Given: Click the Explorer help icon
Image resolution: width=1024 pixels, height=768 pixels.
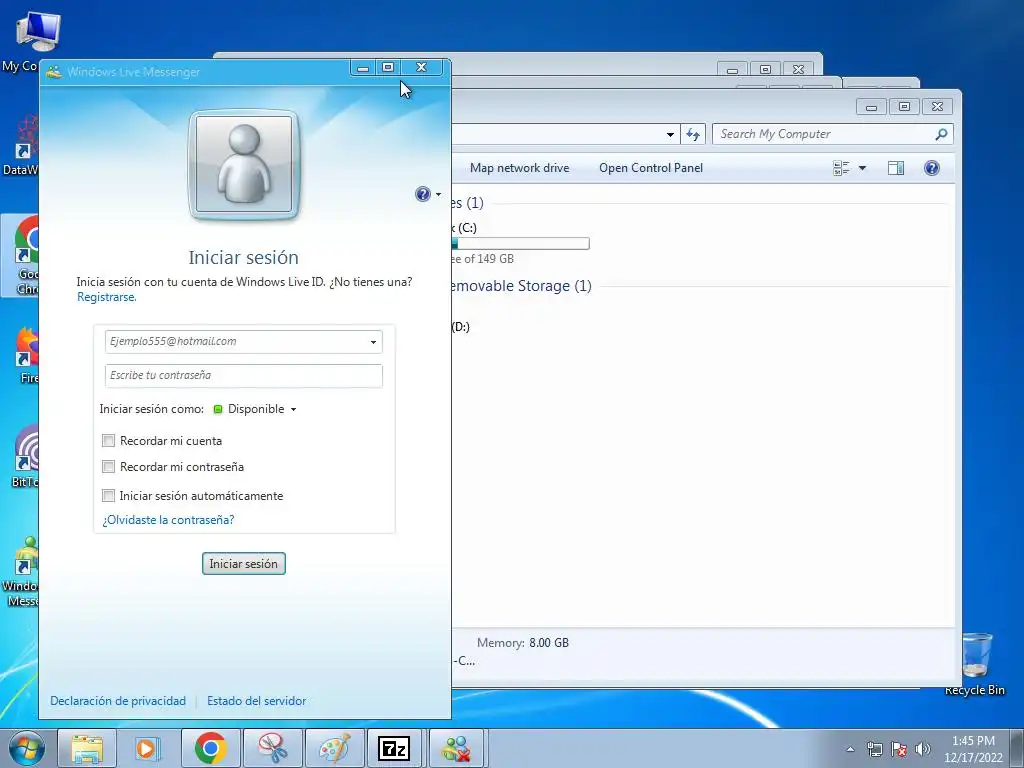Looking at the screenshot, I should (x=932, y=168).
